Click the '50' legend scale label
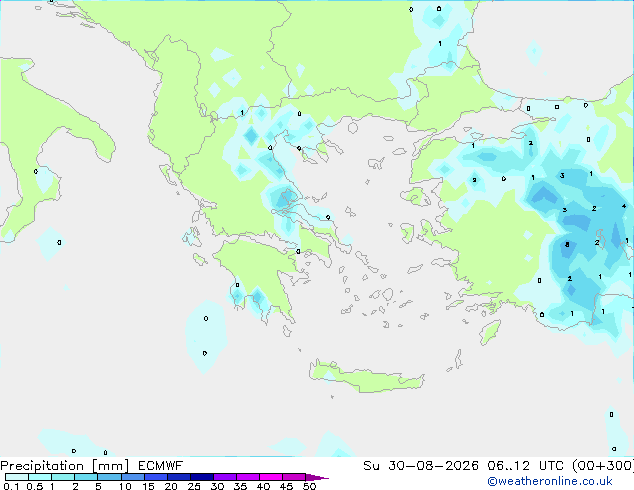 click(309, 486)
